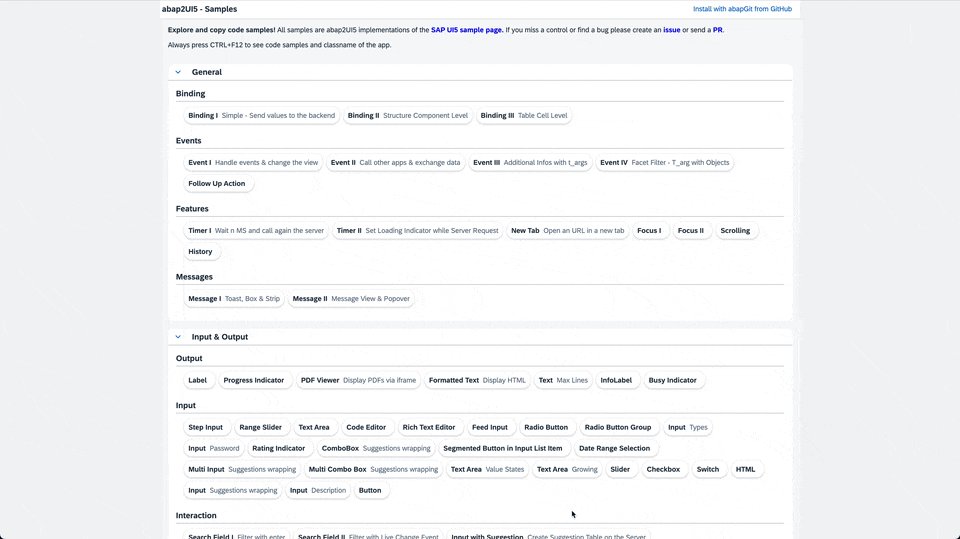Open Focus II sample

[x=691, y=230]
